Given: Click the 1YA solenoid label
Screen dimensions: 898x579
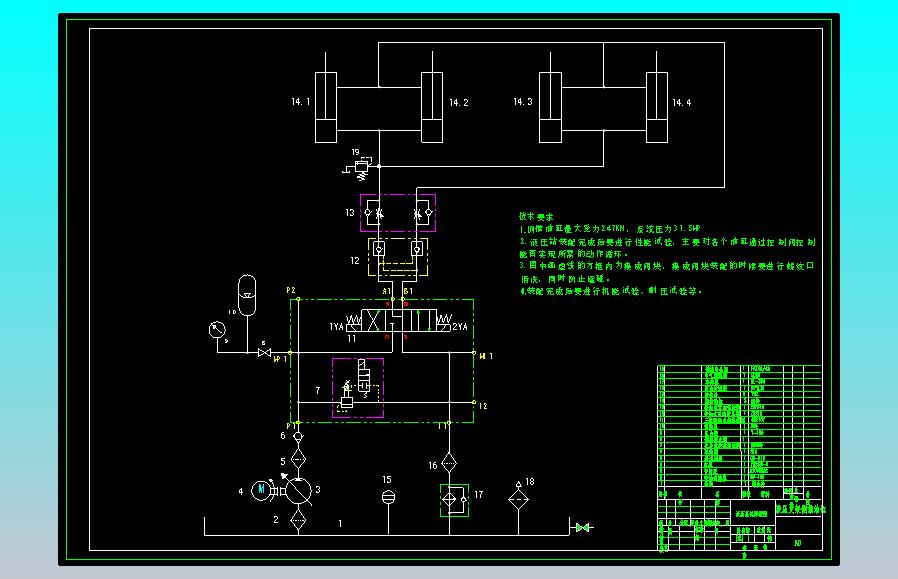Looking at the screenshot, I should pyautogui.click(x=336, y=326).
